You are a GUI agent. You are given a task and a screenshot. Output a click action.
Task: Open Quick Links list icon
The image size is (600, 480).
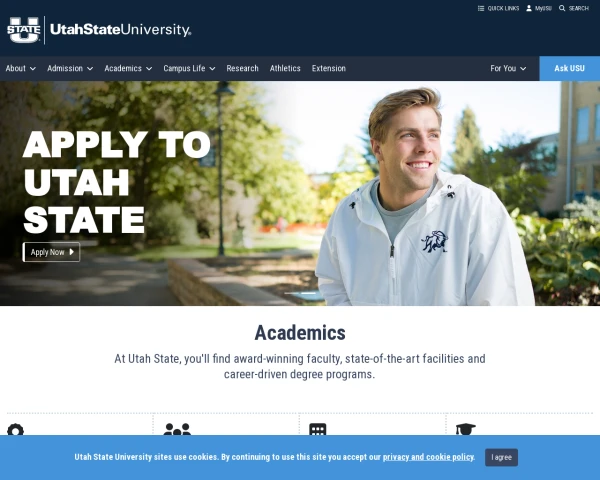click(481, 8)
